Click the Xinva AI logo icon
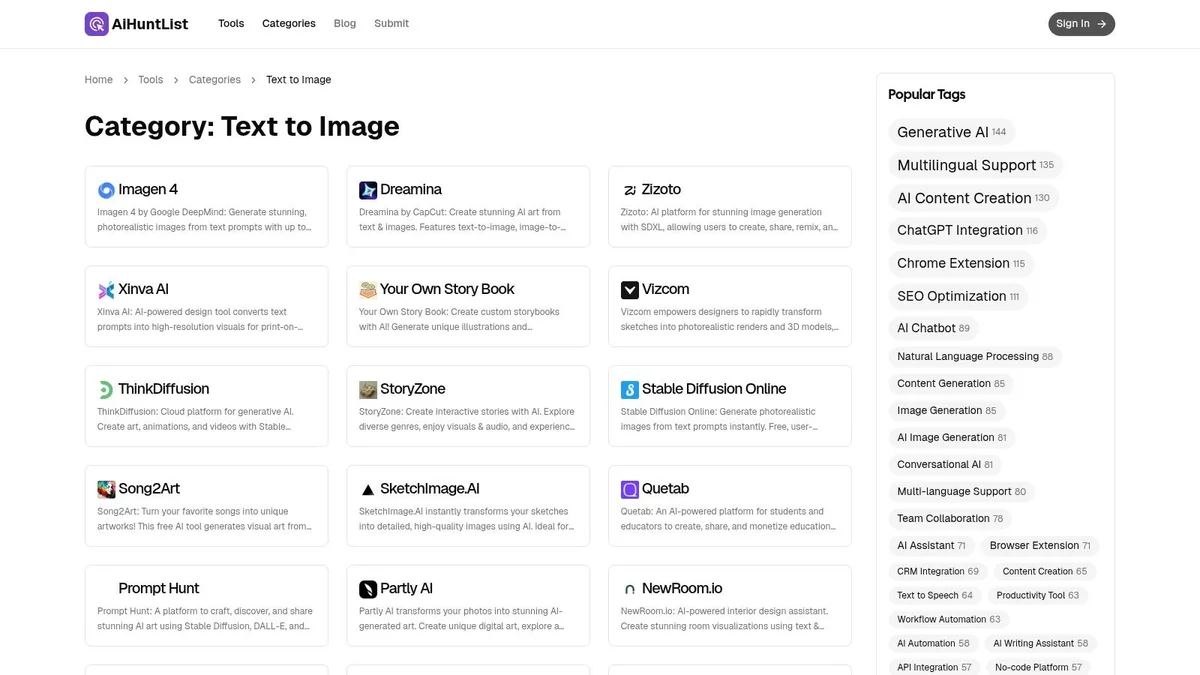 pyautogui.click(x=106, y=290)
